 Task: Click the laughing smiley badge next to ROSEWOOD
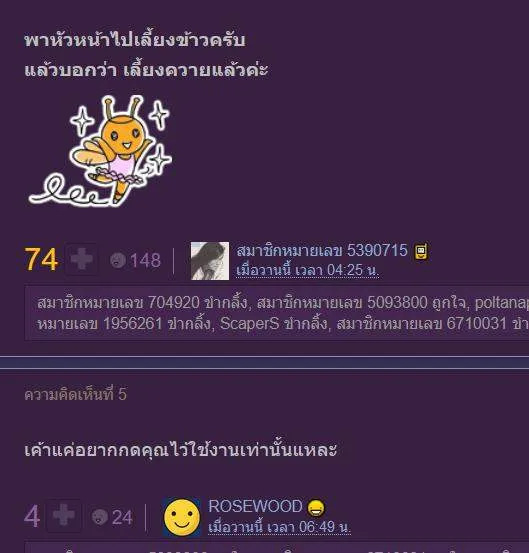click(316, 508)
